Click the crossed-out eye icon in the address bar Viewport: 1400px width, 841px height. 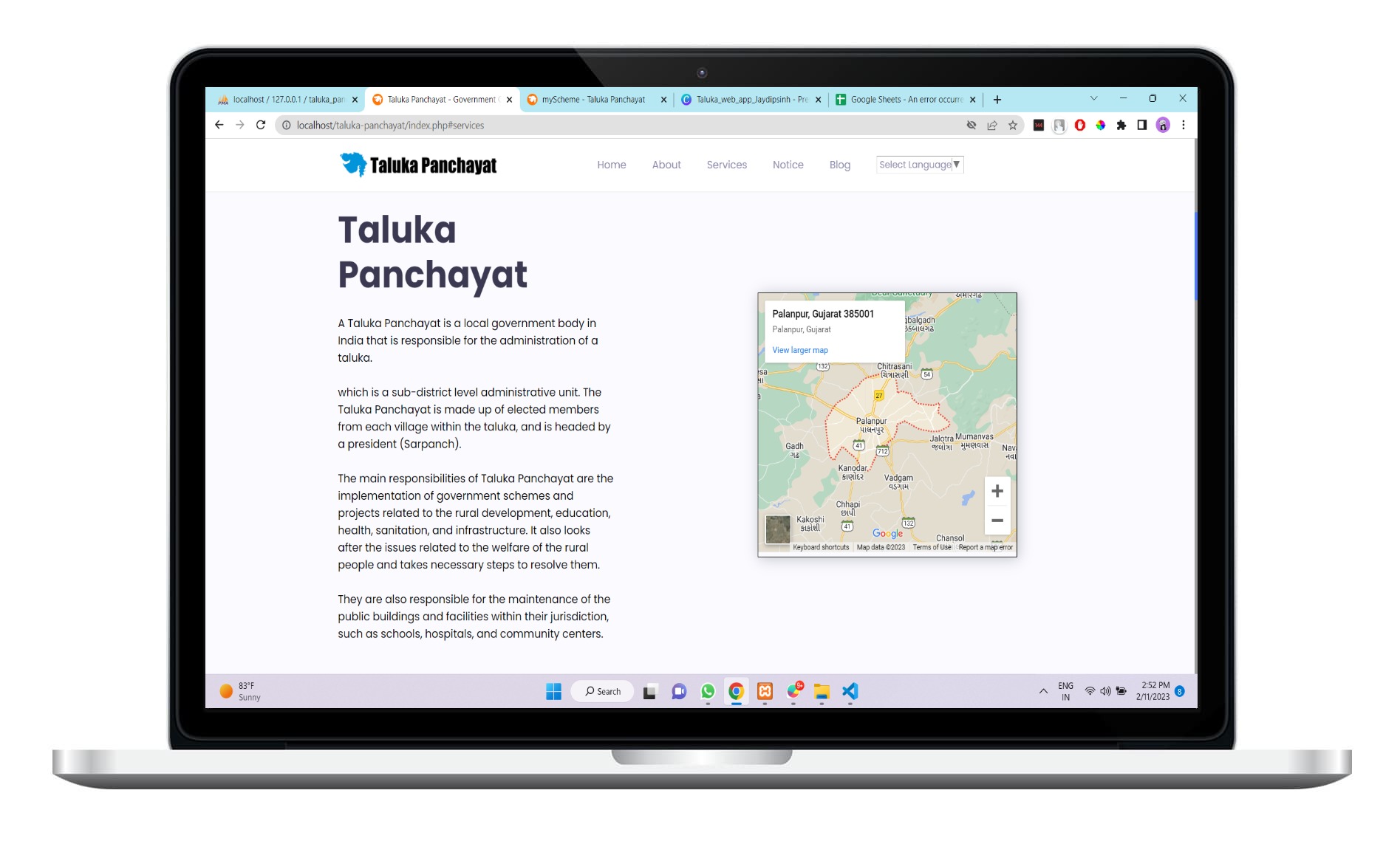[x=972, y=126]
